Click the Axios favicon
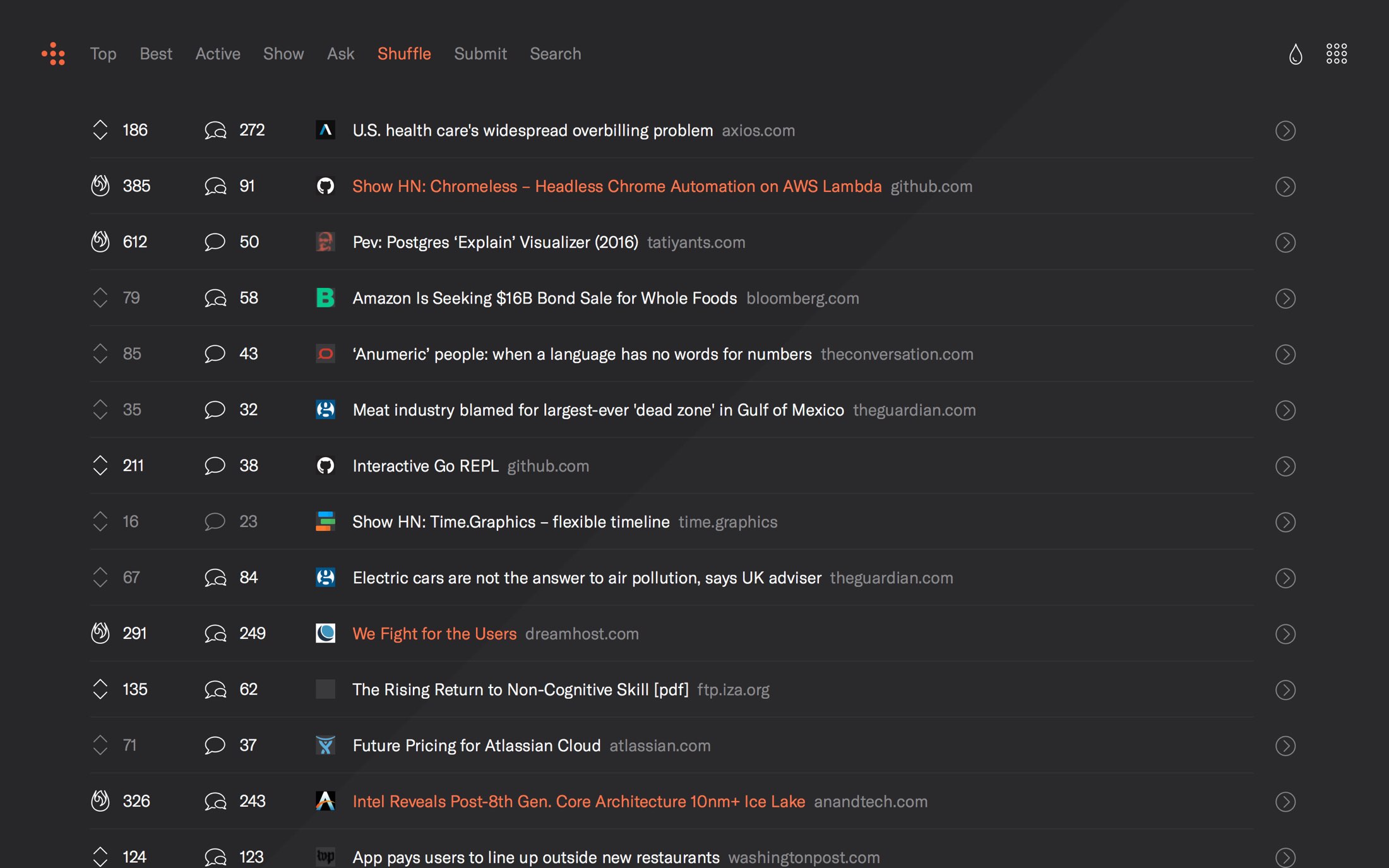This screenshot has width=1389, height=868. coord(325,130)
